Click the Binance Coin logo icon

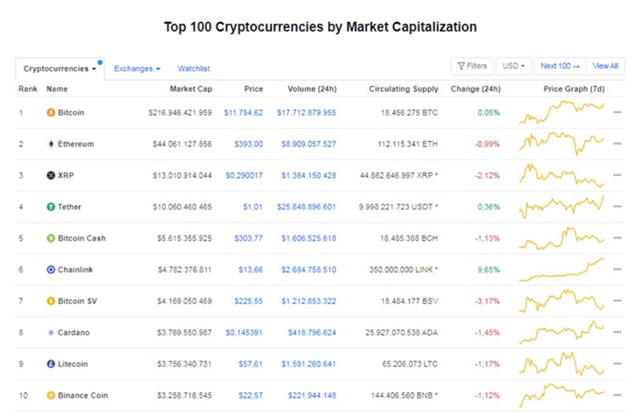(x=51, y=395)
